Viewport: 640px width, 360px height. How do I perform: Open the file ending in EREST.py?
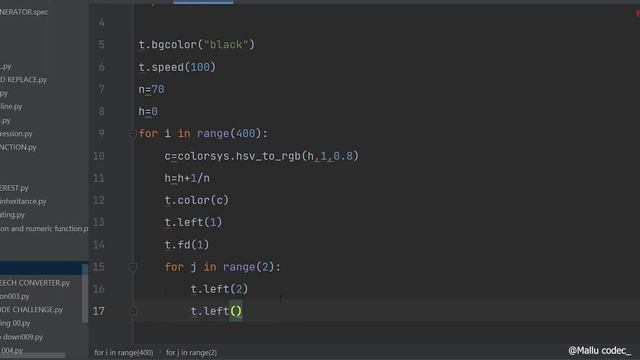pos(14,188)
